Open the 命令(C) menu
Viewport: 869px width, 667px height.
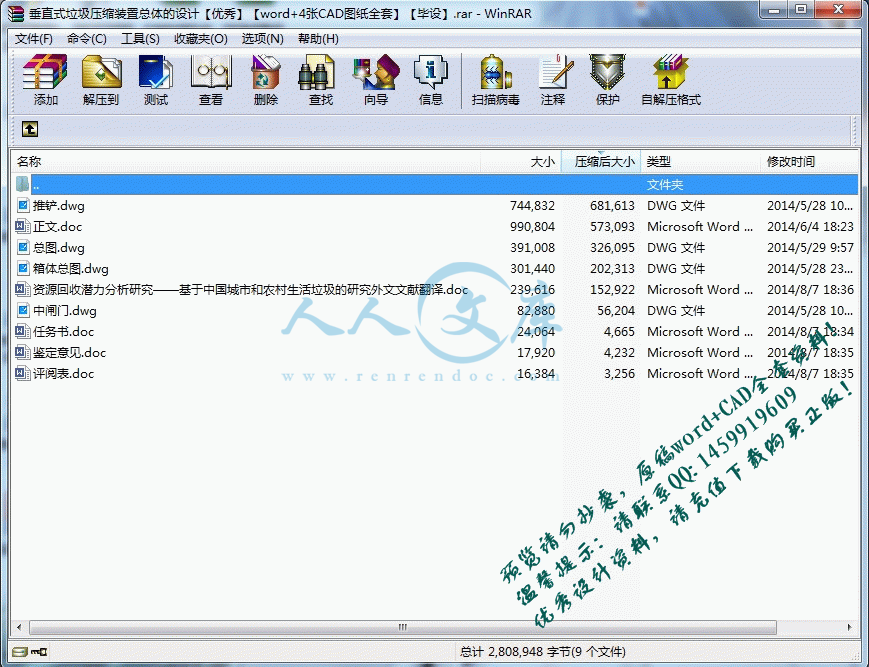click(x=86, y=39)
